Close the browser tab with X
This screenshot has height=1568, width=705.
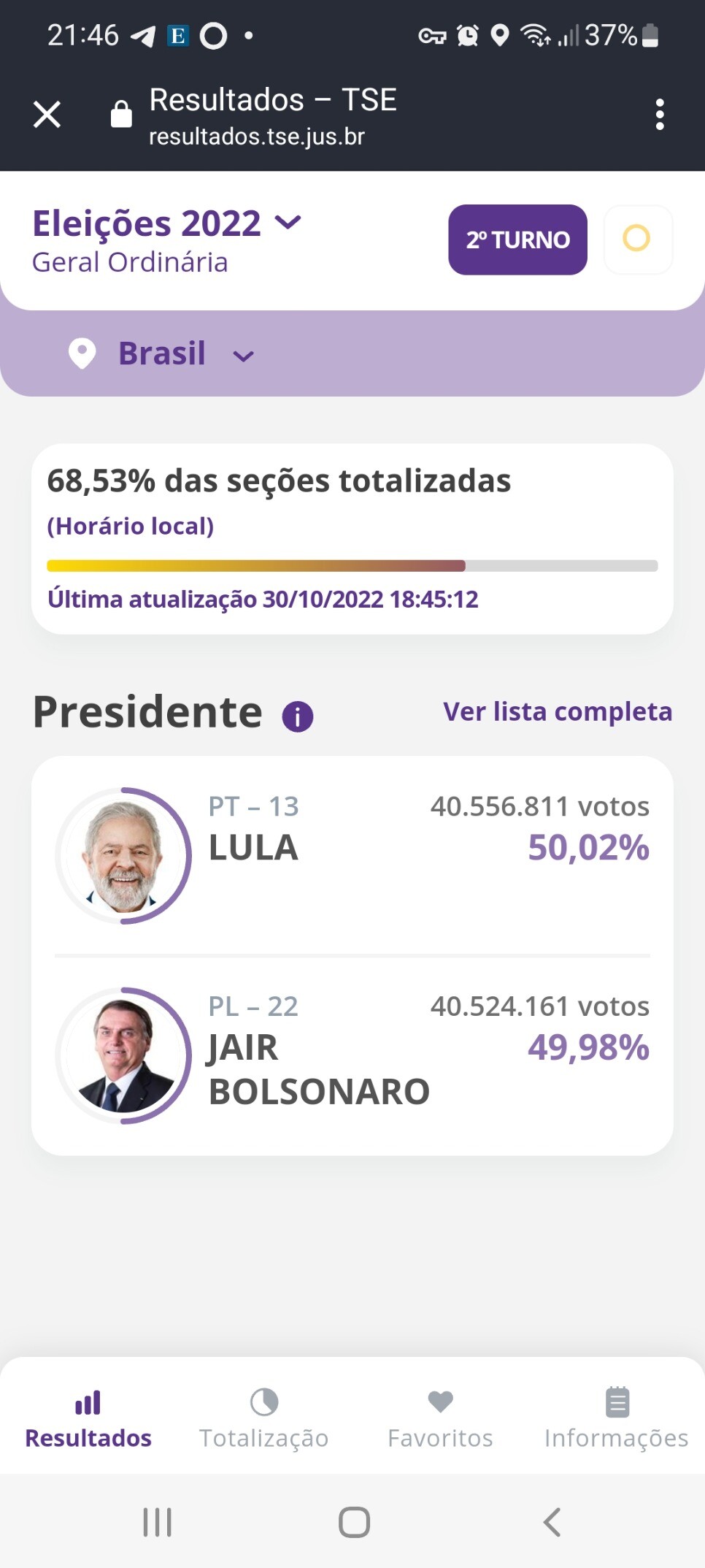(47, 114)
